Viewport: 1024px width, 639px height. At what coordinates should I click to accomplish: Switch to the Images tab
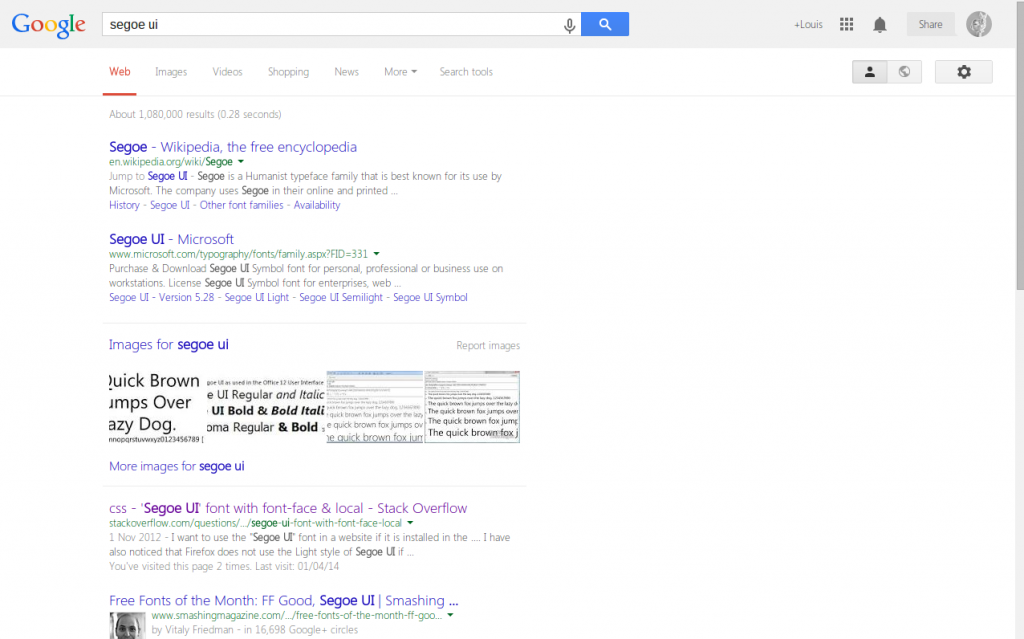pos(171,72)
